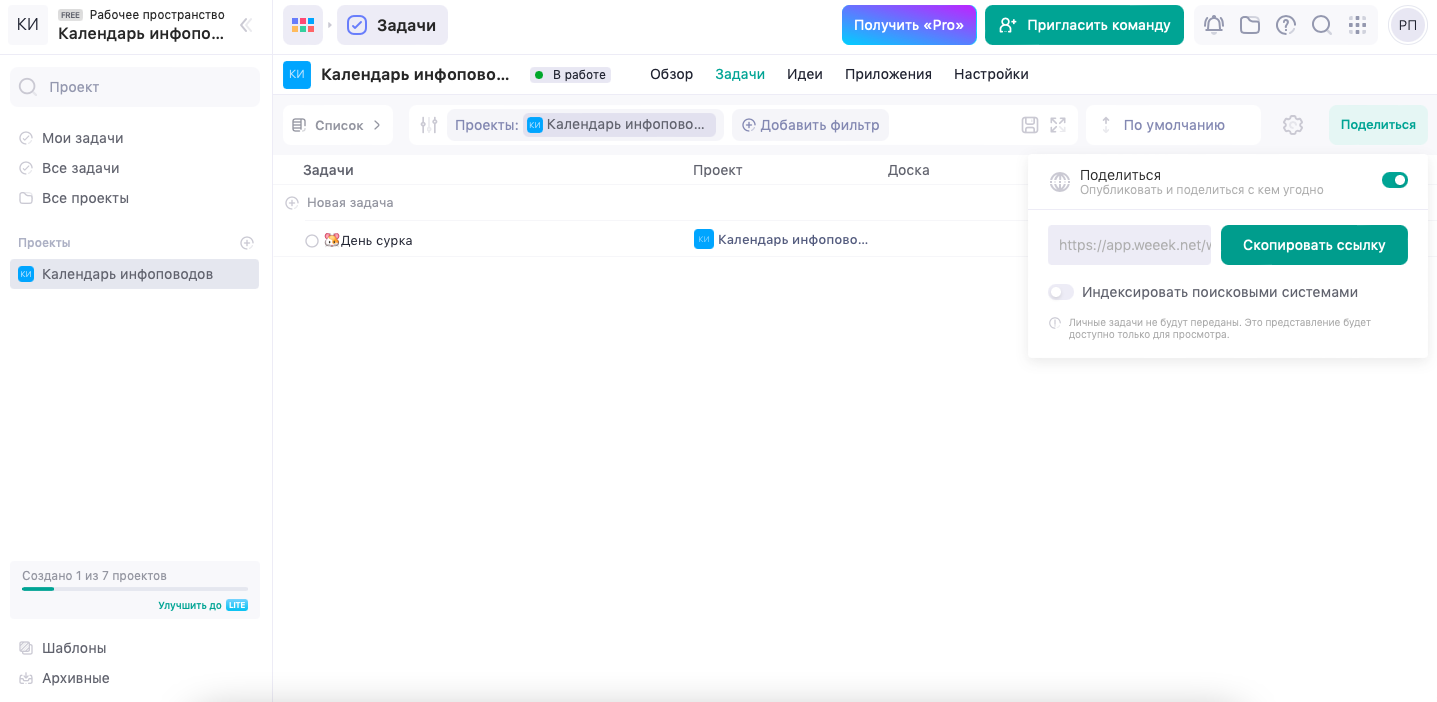1437x702 pixels.
Task: Click the Скопировать ссылку button
Action: tap(1314, 245)
